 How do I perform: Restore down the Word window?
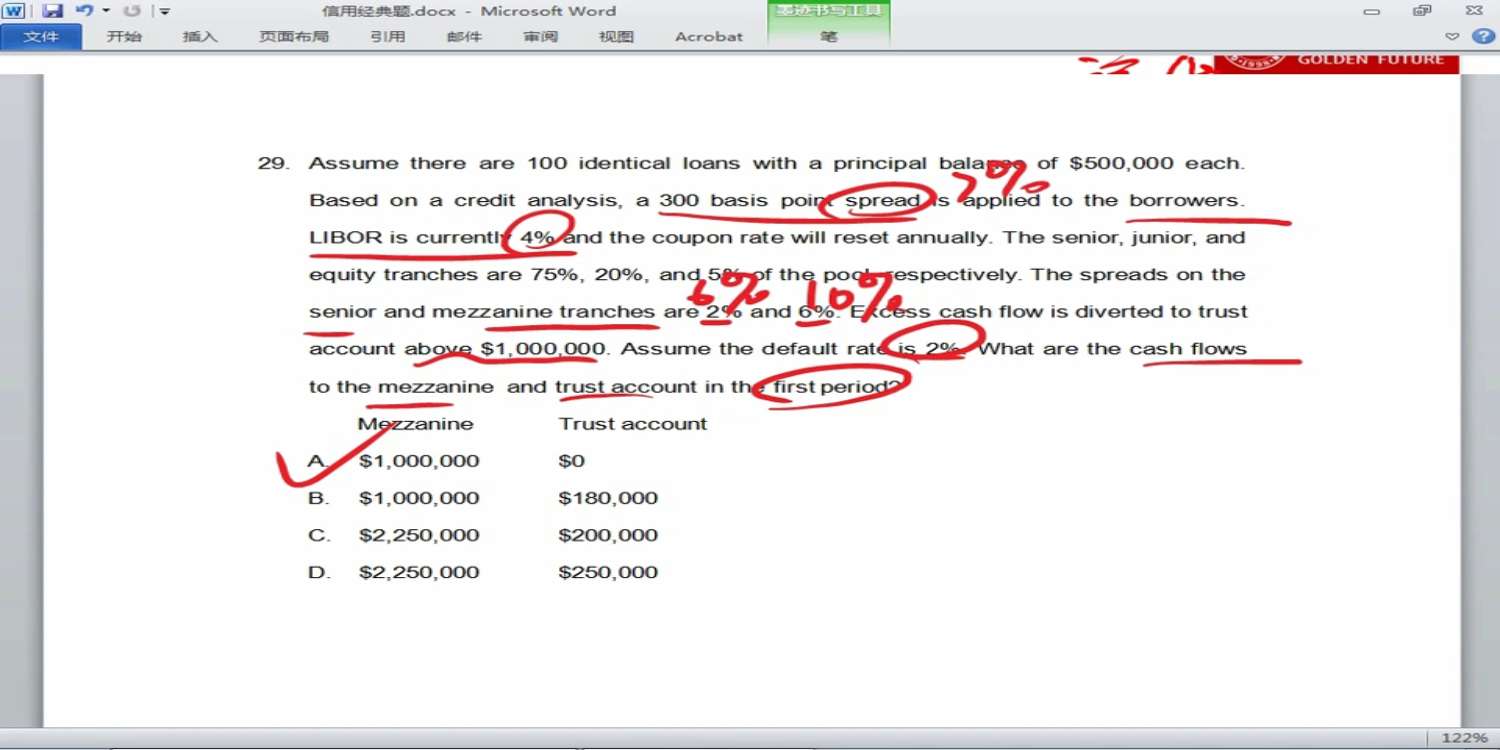1422,11
